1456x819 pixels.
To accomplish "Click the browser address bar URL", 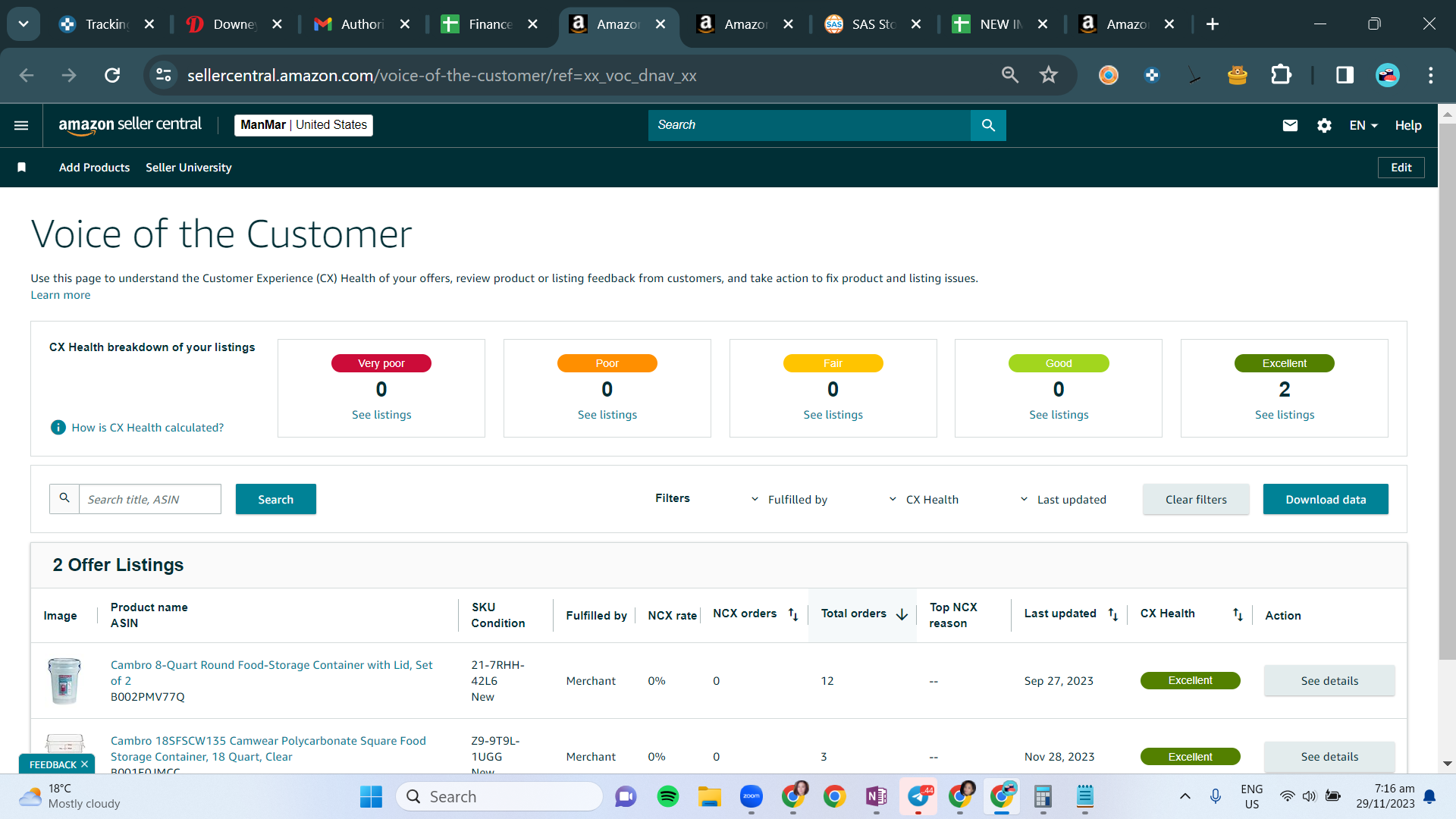I will [x=442, y=75].
